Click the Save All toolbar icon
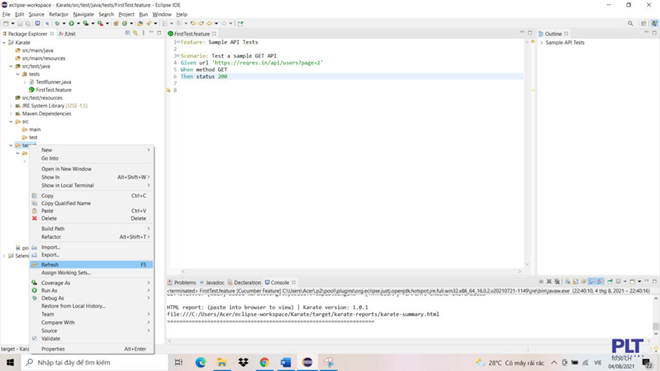Viewport: 660px width, 371px height. pyautogui.click(x=28, y=24)
